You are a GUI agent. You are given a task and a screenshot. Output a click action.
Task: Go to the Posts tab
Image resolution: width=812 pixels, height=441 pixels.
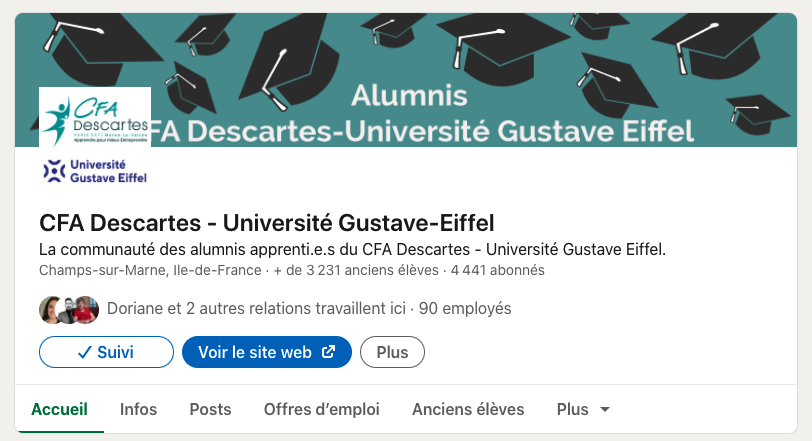pyautogui.click(x=210, y=409)
